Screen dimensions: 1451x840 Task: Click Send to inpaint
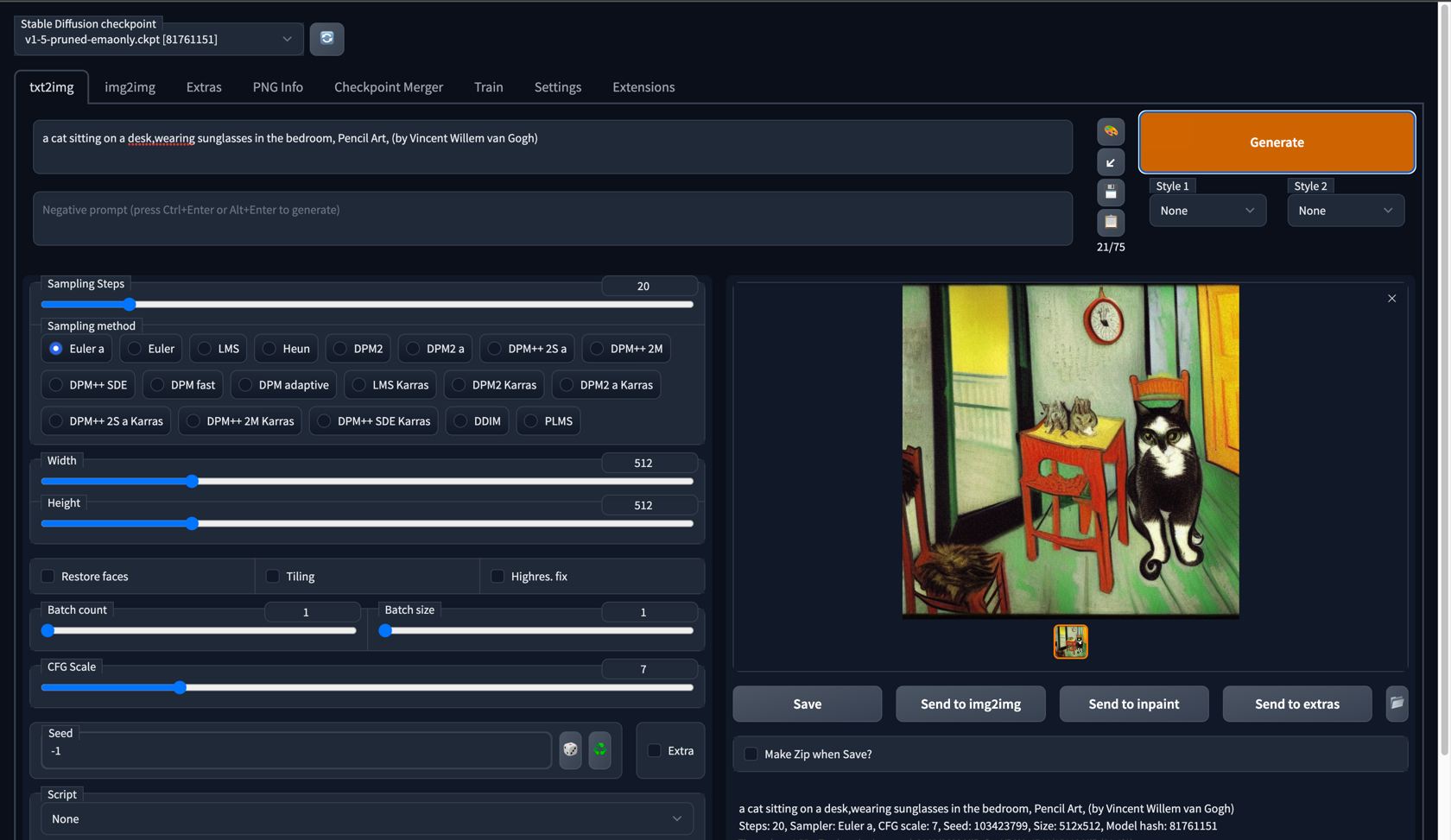point(1134,704)
